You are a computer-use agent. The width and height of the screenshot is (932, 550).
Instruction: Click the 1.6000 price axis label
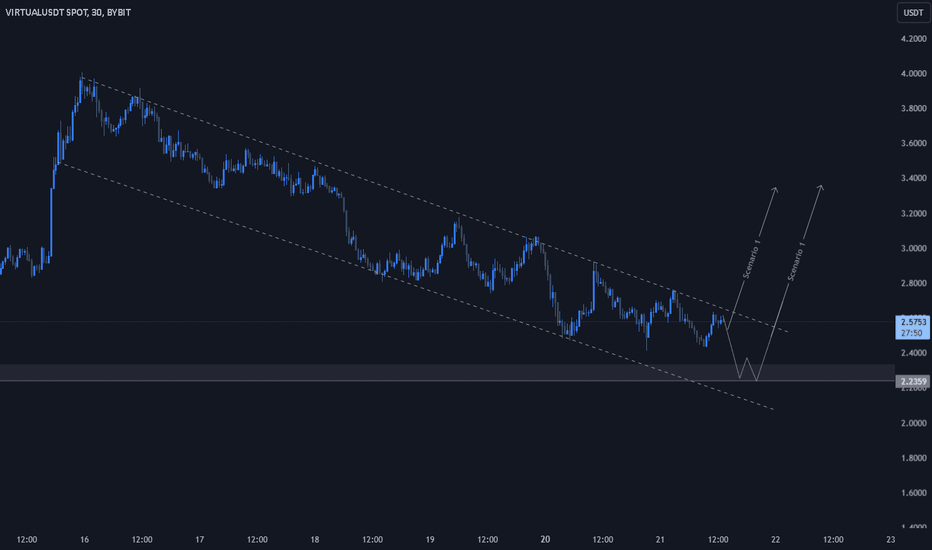[x=914, y=493]
